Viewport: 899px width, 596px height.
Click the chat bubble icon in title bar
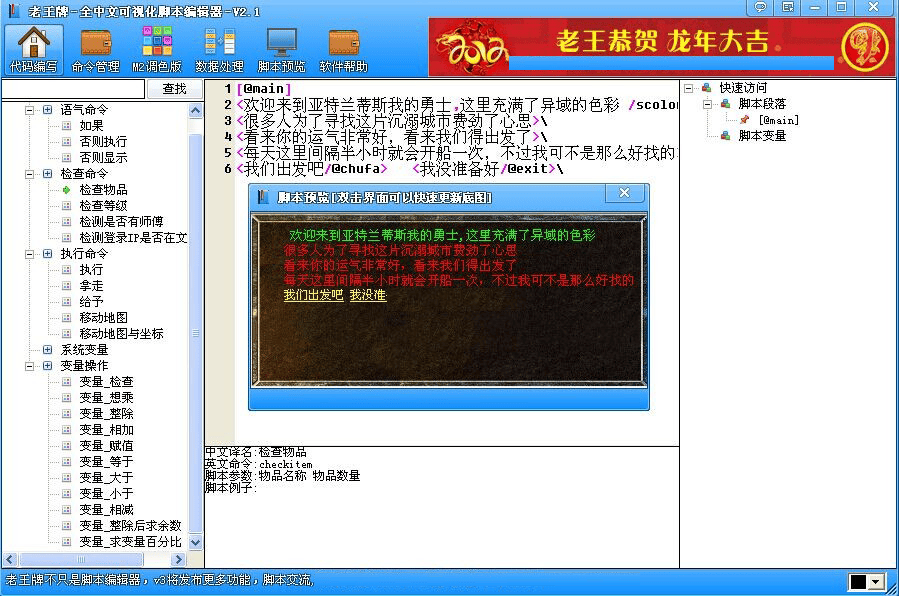761,7
